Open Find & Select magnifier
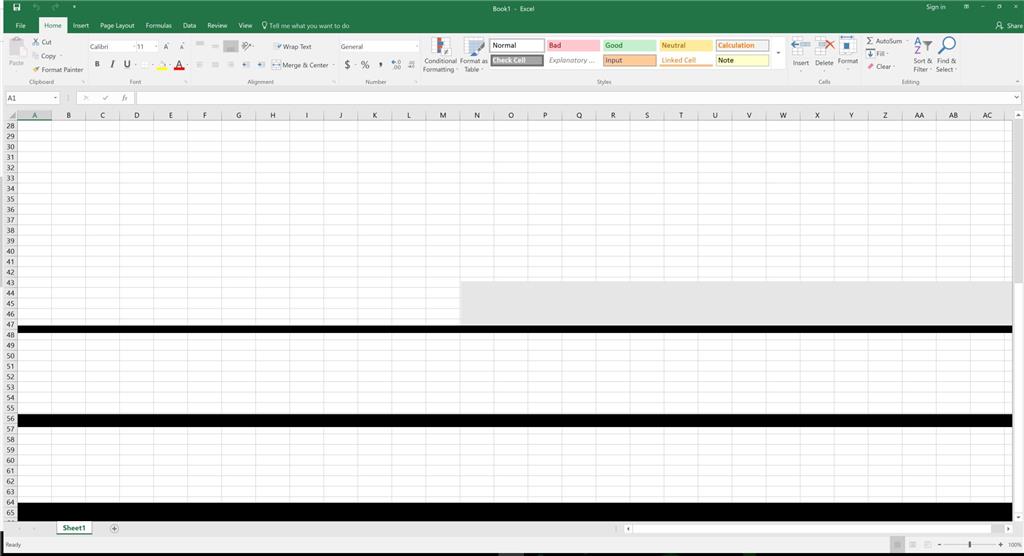 pos(946,55)
